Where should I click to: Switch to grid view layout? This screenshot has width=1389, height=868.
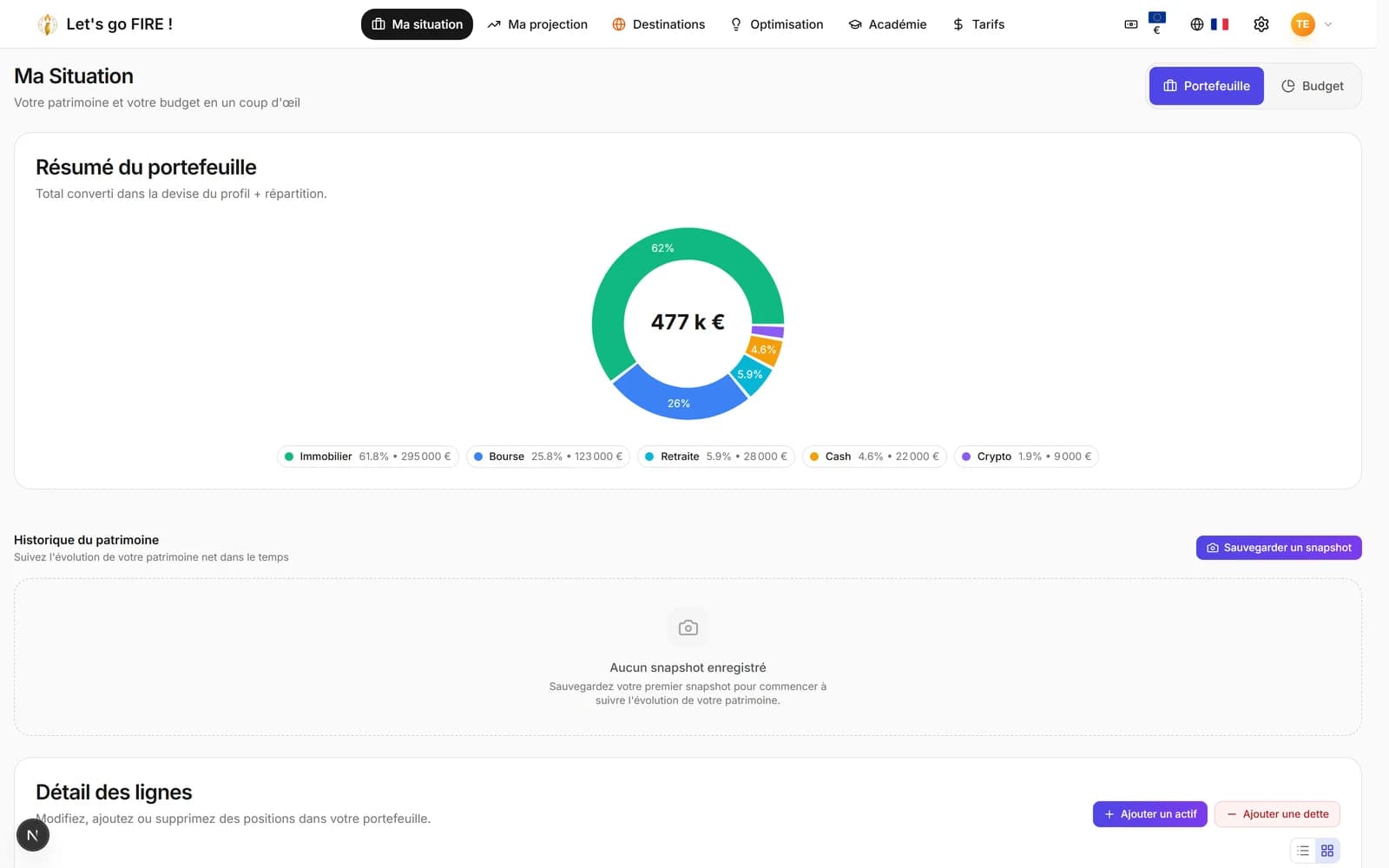[x=1327, y=851]
